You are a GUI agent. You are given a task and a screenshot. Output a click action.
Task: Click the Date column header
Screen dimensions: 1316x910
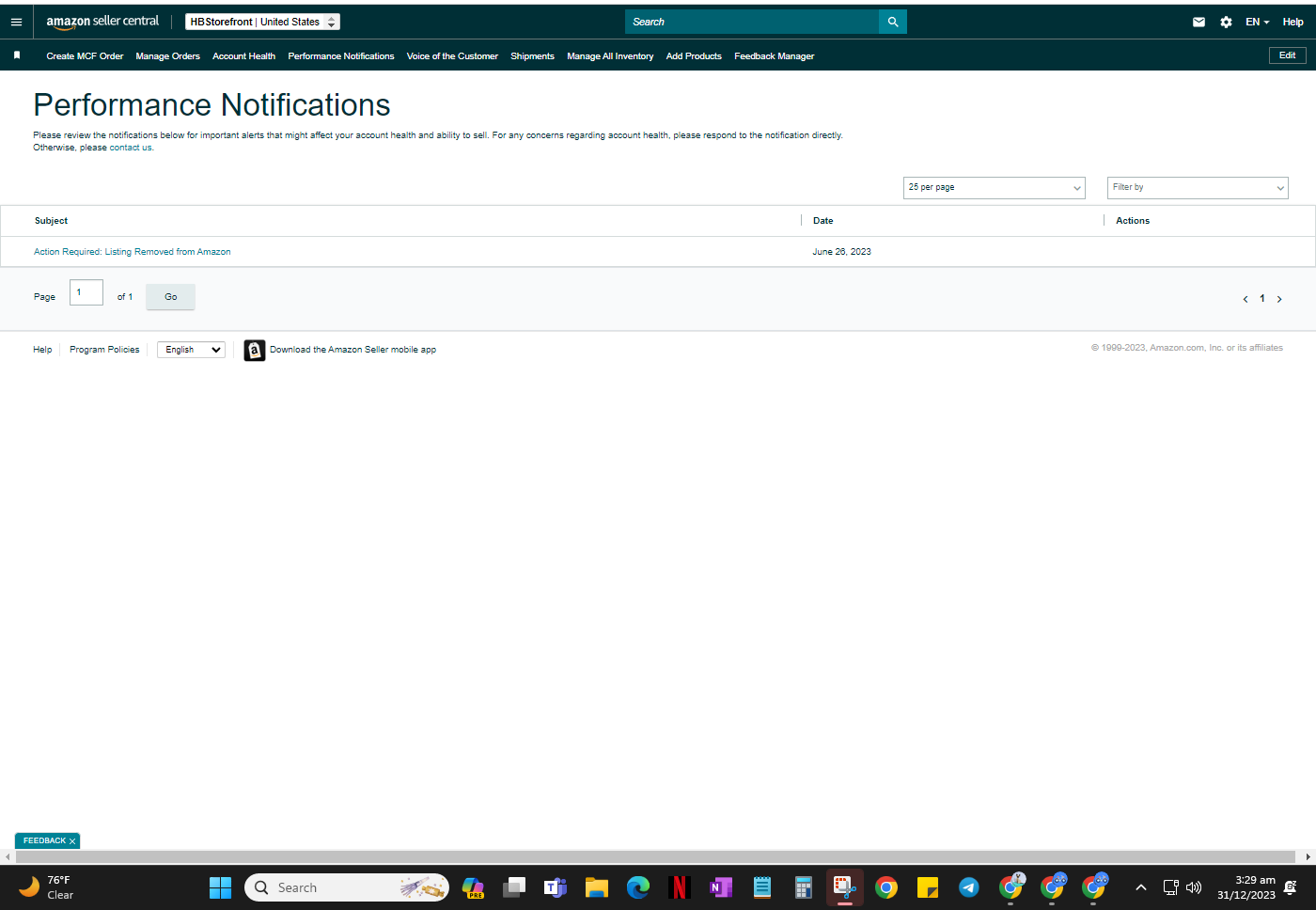pyautogui.click(x=822, y=221)
